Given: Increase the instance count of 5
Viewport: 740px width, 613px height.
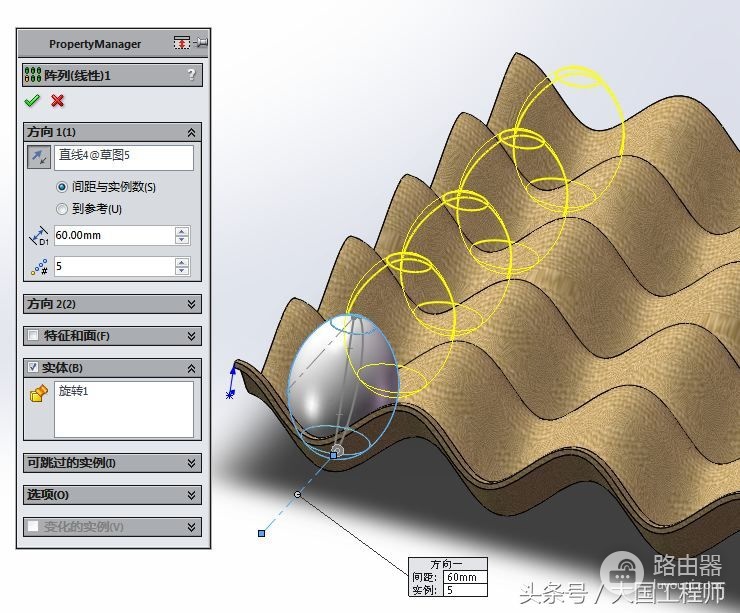Looking at the screenshot, I should [x=182, y=262].
